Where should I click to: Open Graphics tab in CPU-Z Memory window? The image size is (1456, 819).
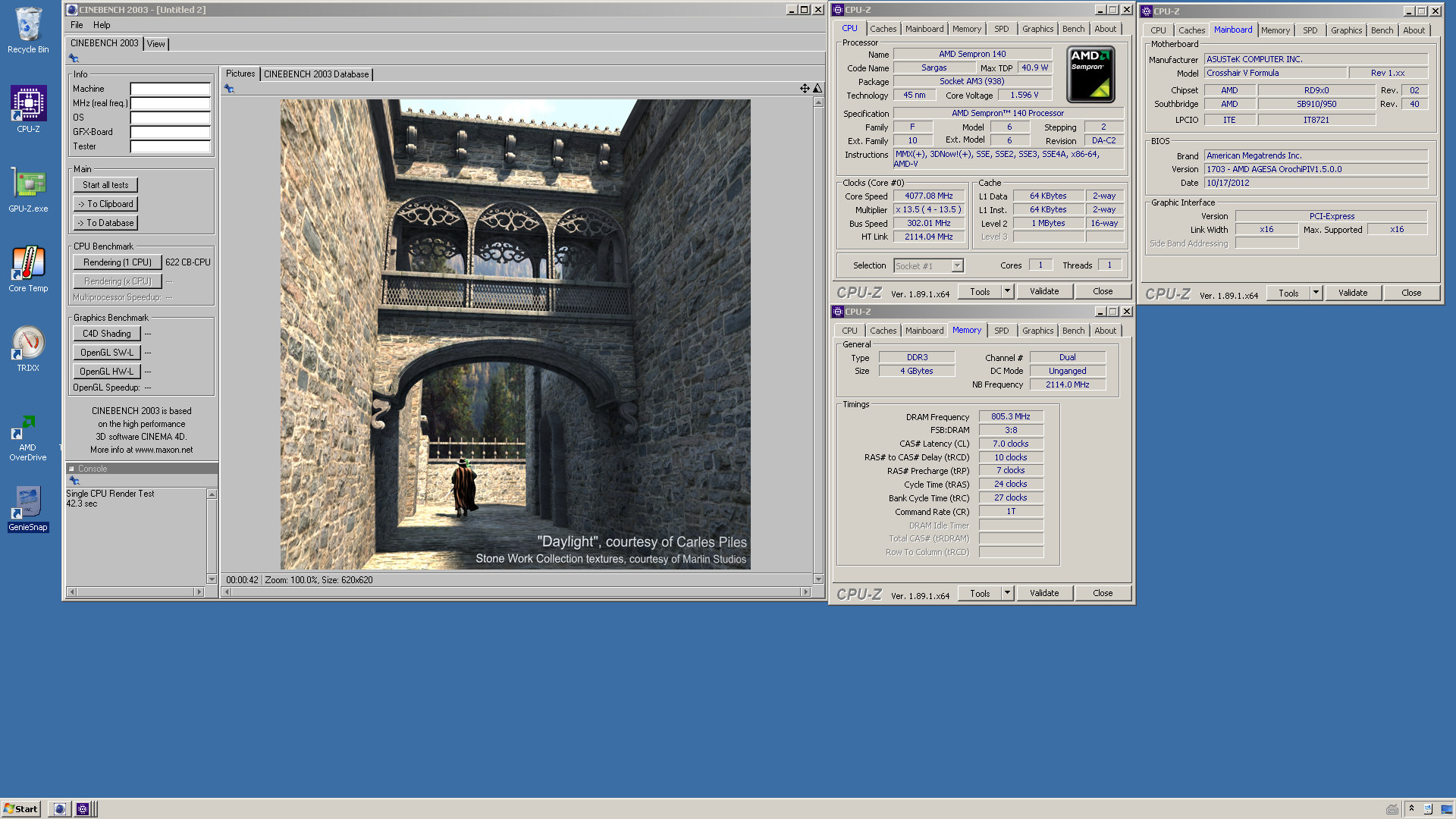click(1037, 331)
